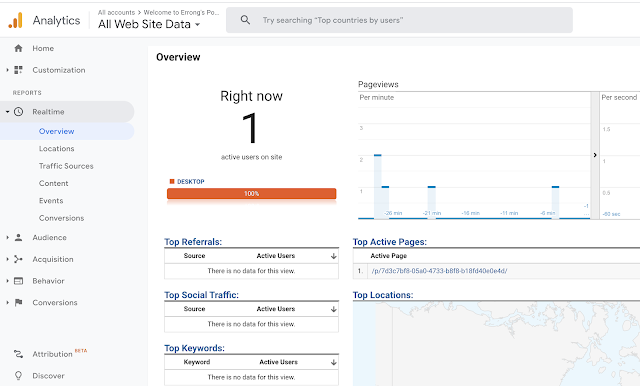The width and height of the screenshot is (640, 386).
Task: Click the Acquisition branching icon
Action: pos(18,259)
